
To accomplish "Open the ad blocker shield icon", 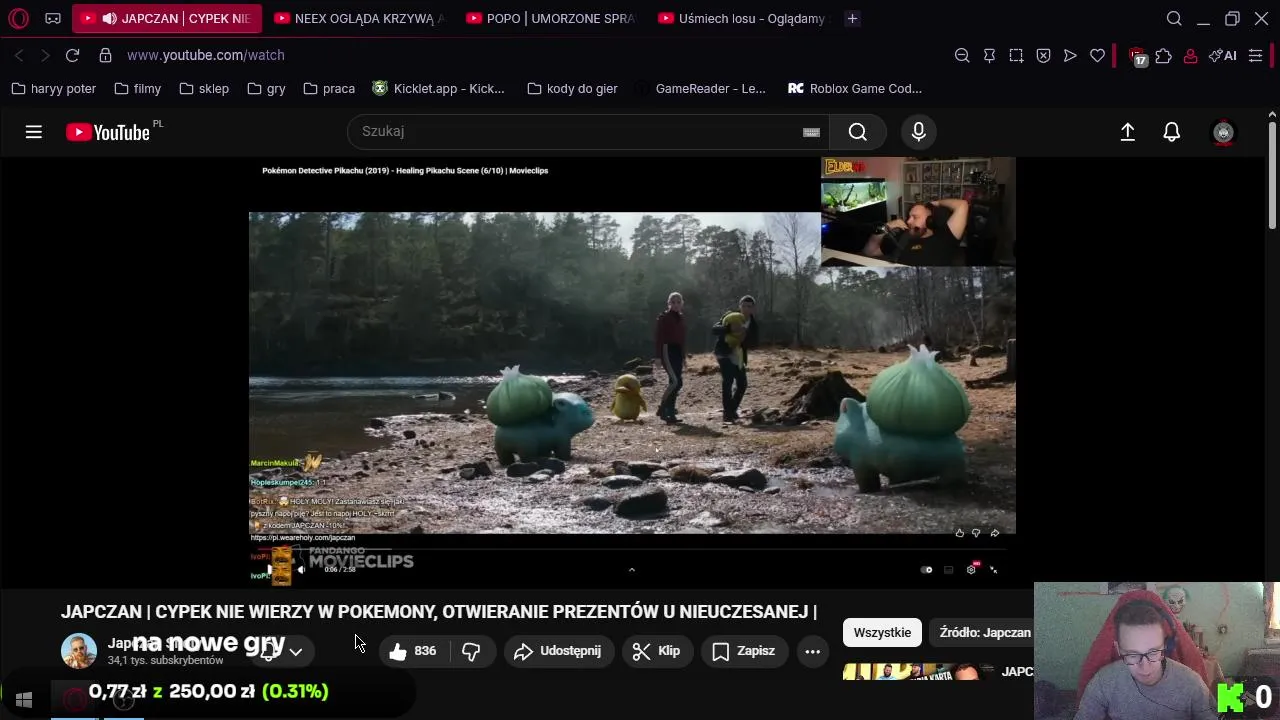I will 1043,55.
